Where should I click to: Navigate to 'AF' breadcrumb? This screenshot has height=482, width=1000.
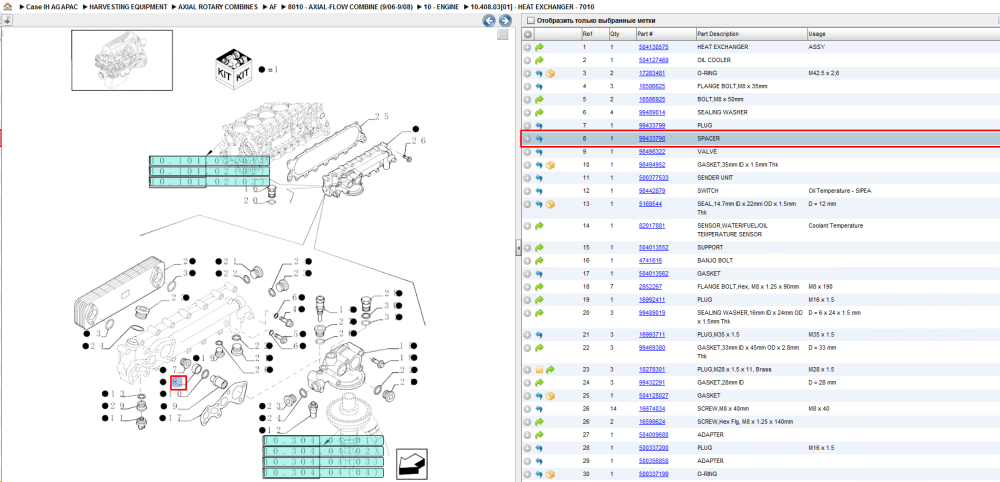(x=275, y=6)
